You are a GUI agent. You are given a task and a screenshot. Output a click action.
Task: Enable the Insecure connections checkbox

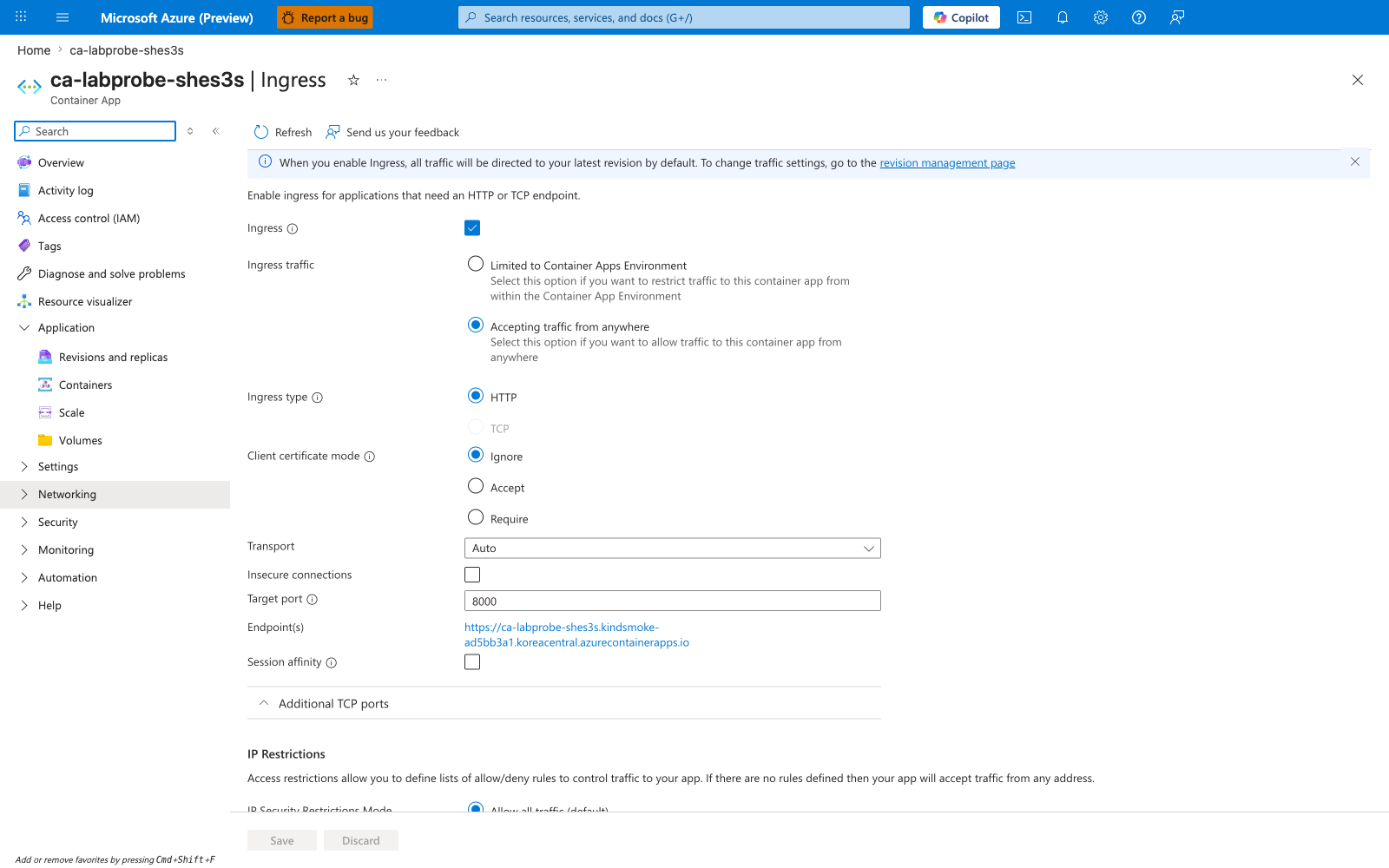(472, 575)
